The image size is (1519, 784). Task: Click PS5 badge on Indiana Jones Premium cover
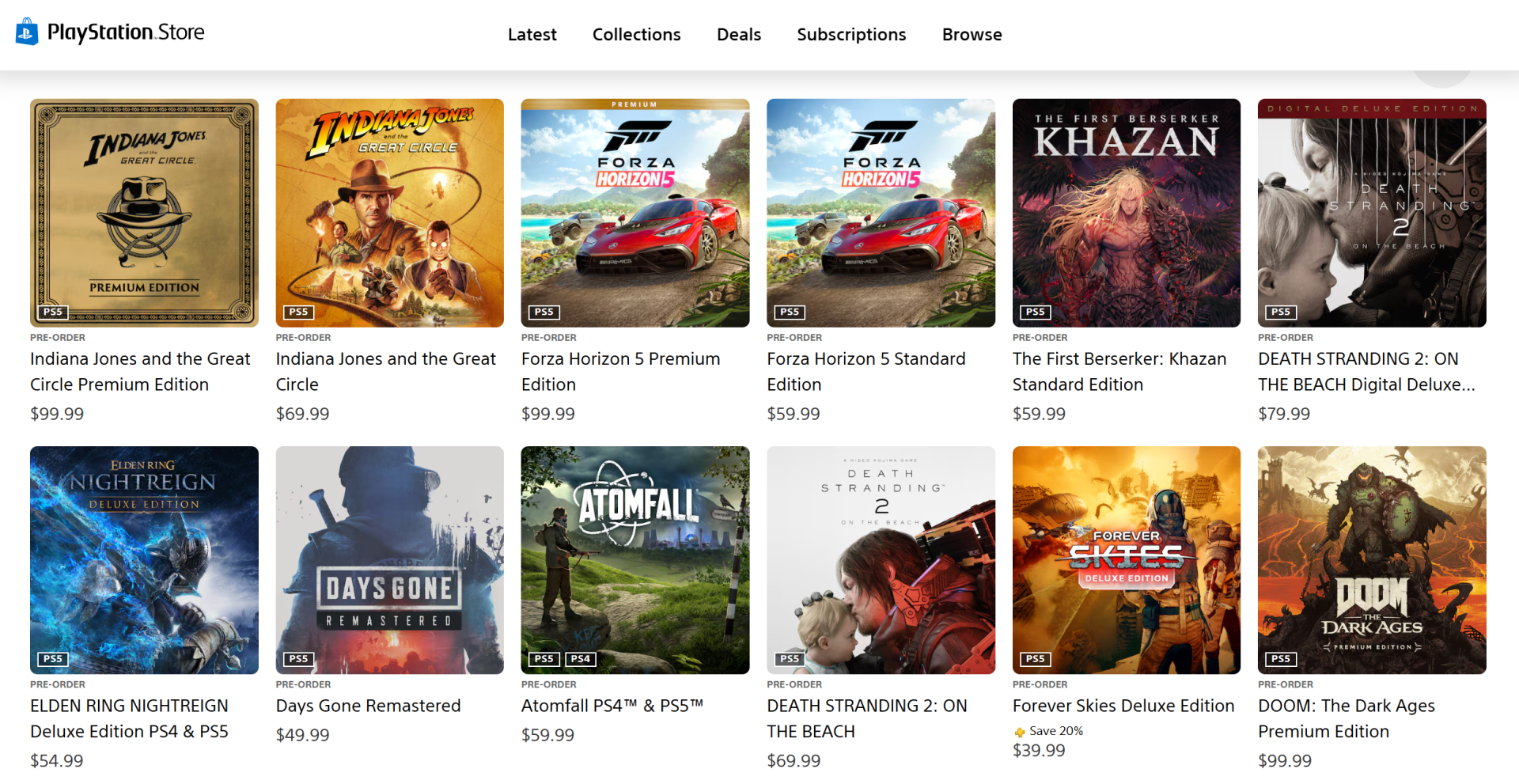point(53,312)
